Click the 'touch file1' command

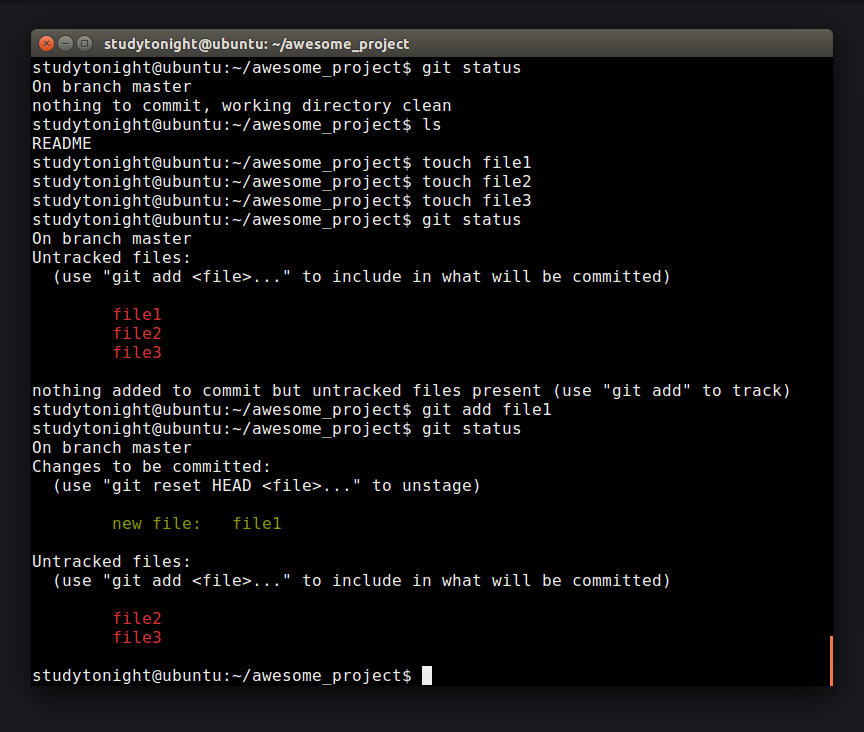[x=477, y=163]
